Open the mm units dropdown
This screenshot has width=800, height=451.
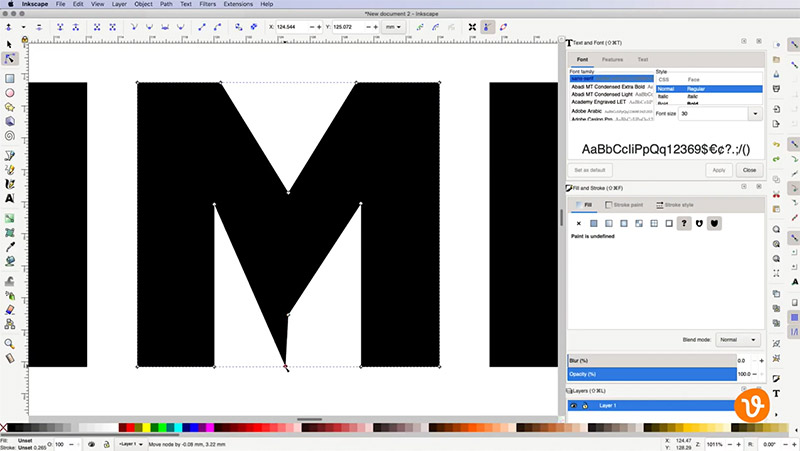pyautogui.click(x=393, y=27)
